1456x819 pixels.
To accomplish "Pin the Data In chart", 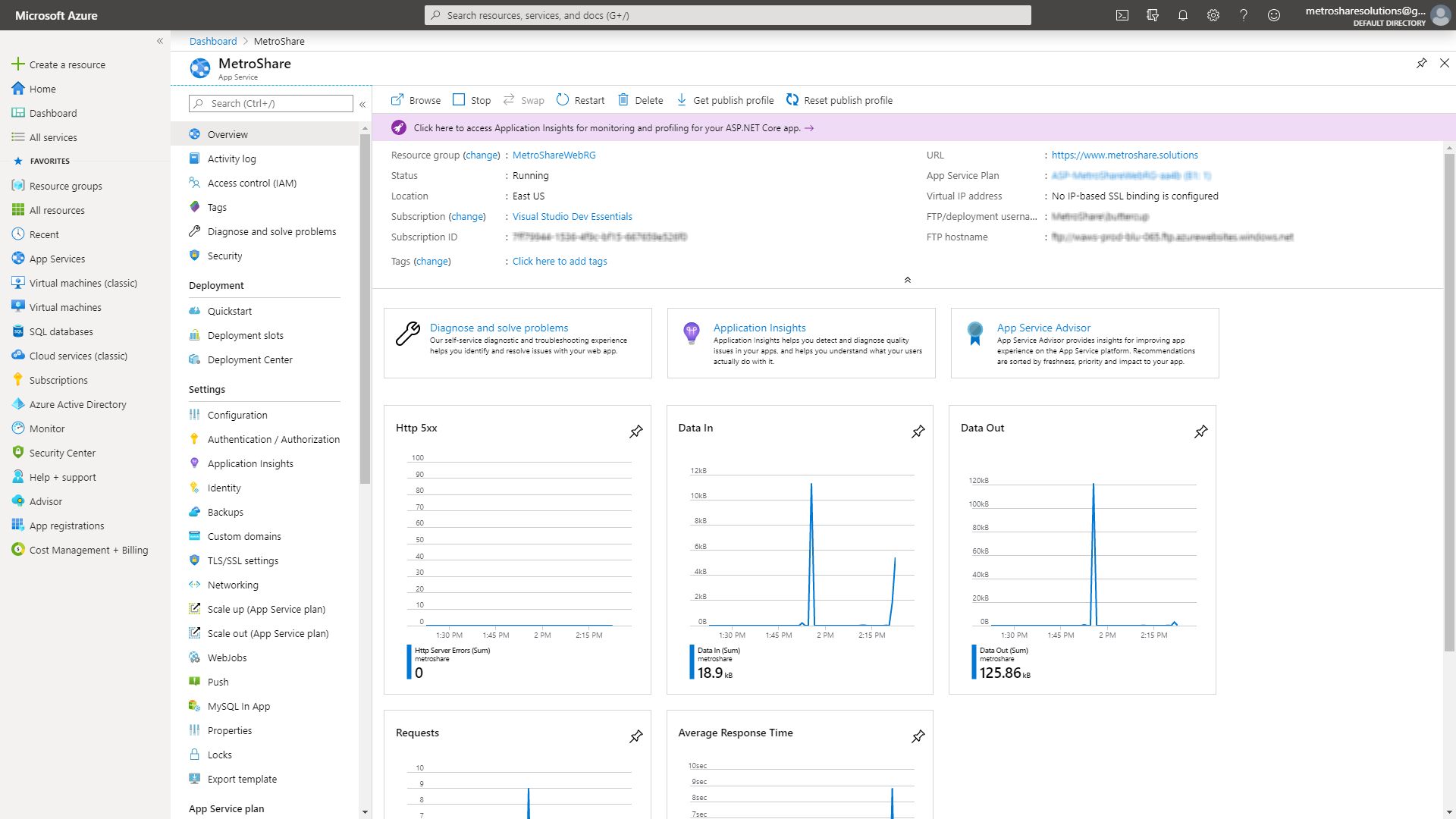I will click(918, 431).
